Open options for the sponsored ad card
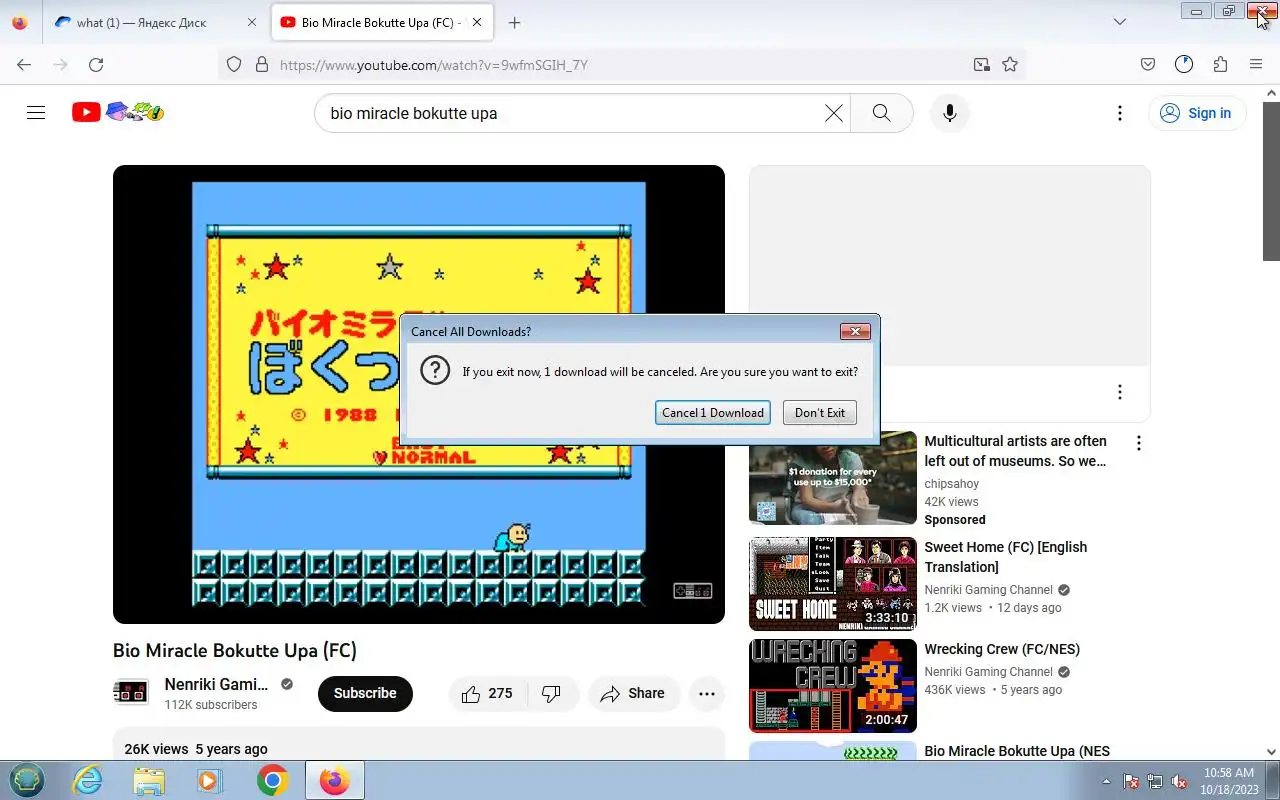 [1120, 392]
